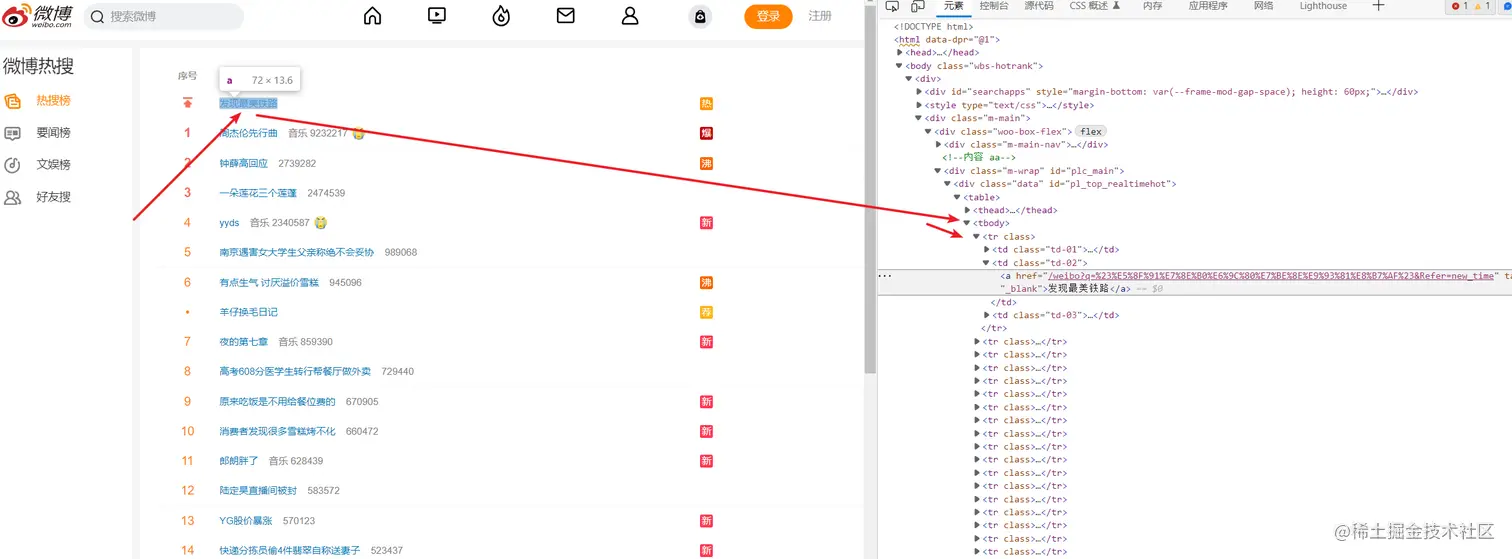Open the CSS 概述 tab
Screen dimensions: 1512x559
point(1094,6)
